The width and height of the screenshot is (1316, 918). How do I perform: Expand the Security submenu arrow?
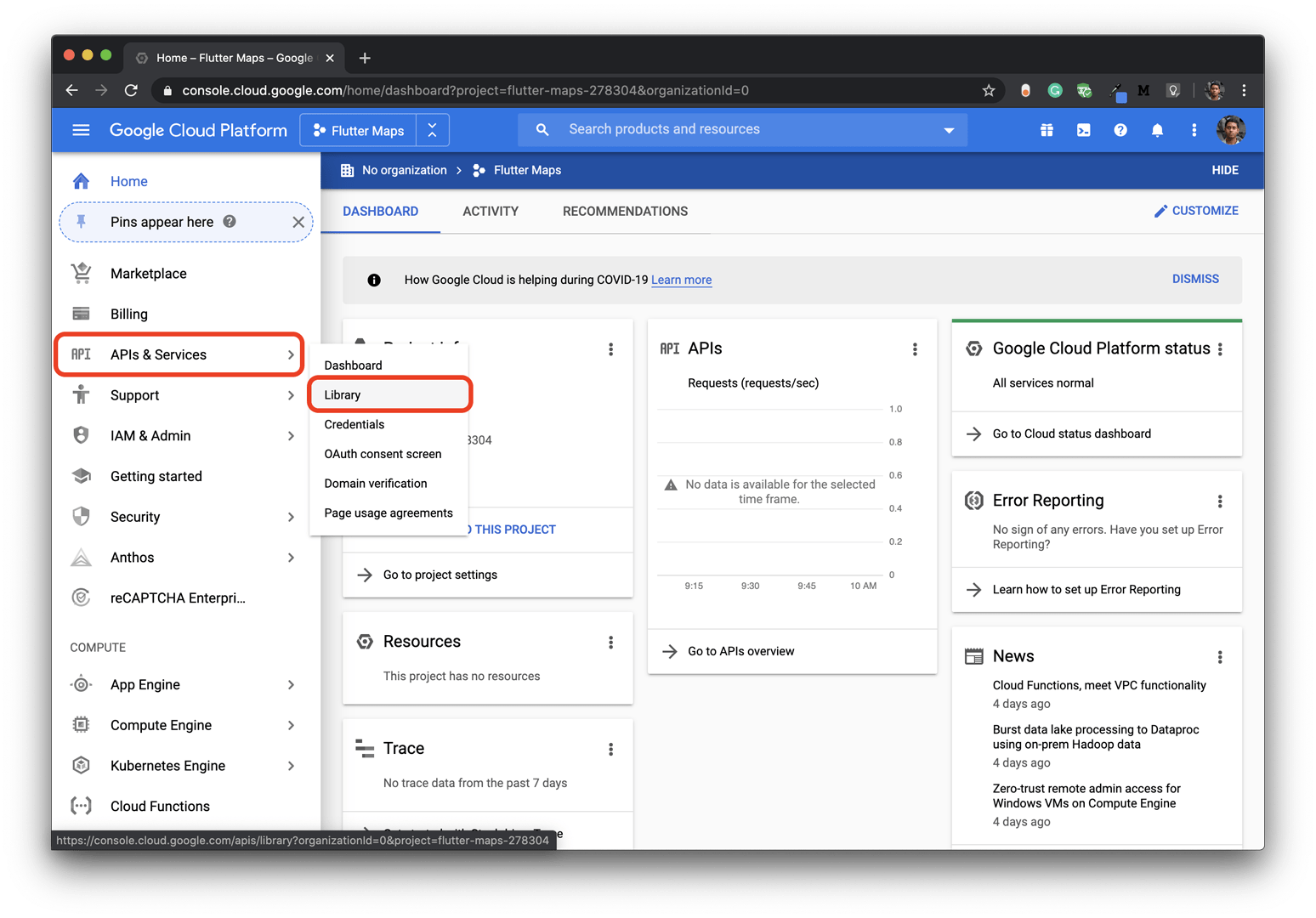(290, 517)
